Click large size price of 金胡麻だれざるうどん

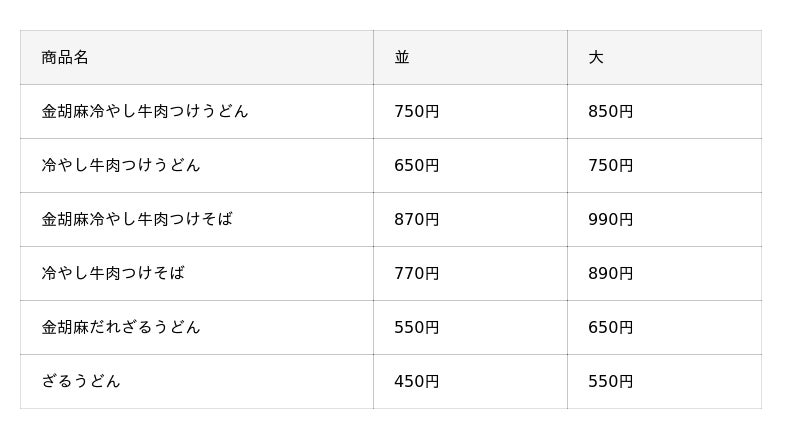pyautogui.click(x=611, y=327)
